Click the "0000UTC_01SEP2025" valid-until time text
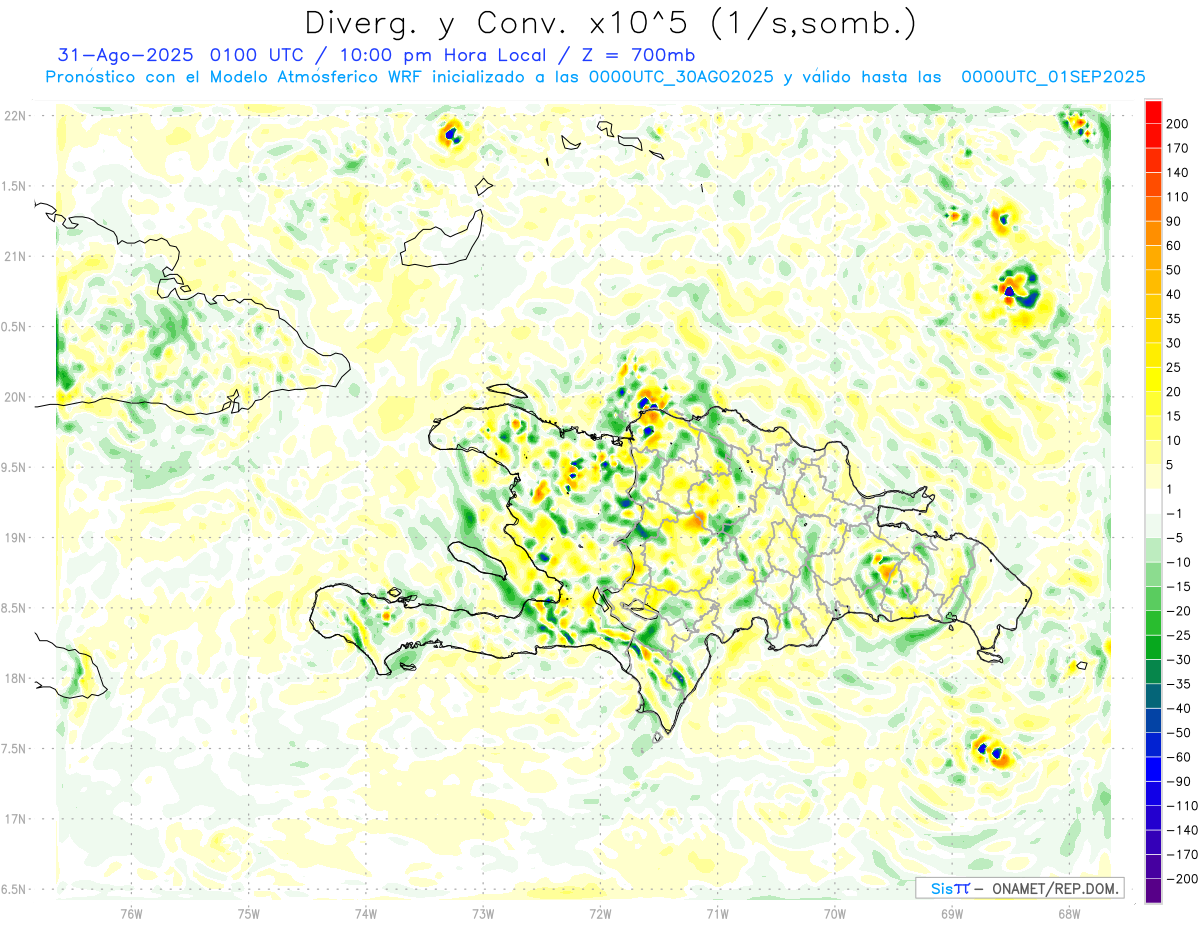This screenshot has height=927, width=1200. point(1053,77)
